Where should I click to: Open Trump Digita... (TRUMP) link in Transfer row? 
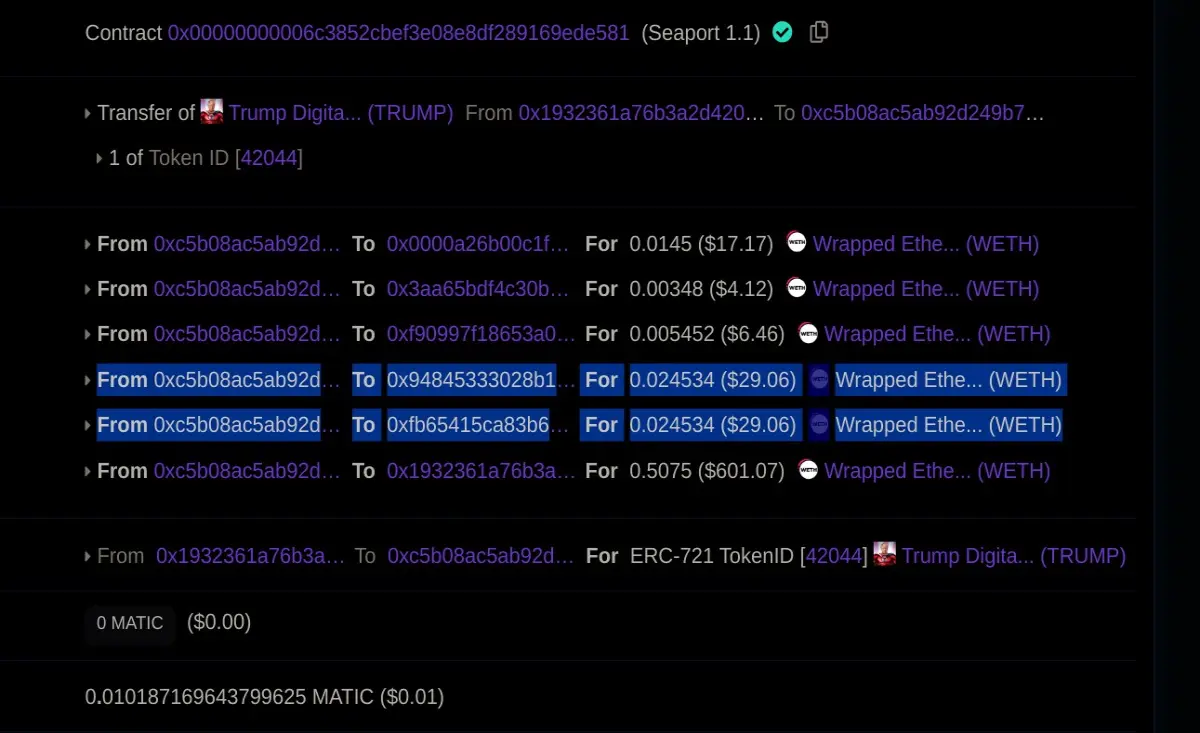341,113
